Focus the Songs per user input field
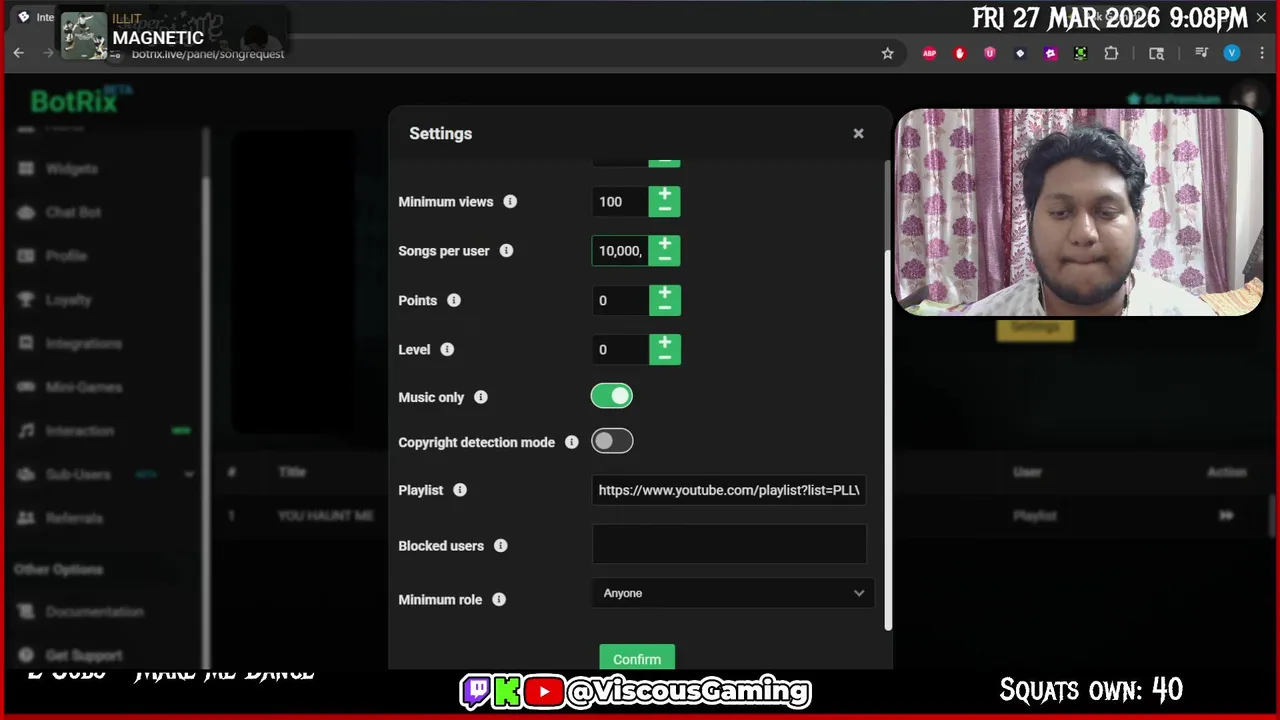1280x720 pixels. pyautogui.click(x=620, y=250)
